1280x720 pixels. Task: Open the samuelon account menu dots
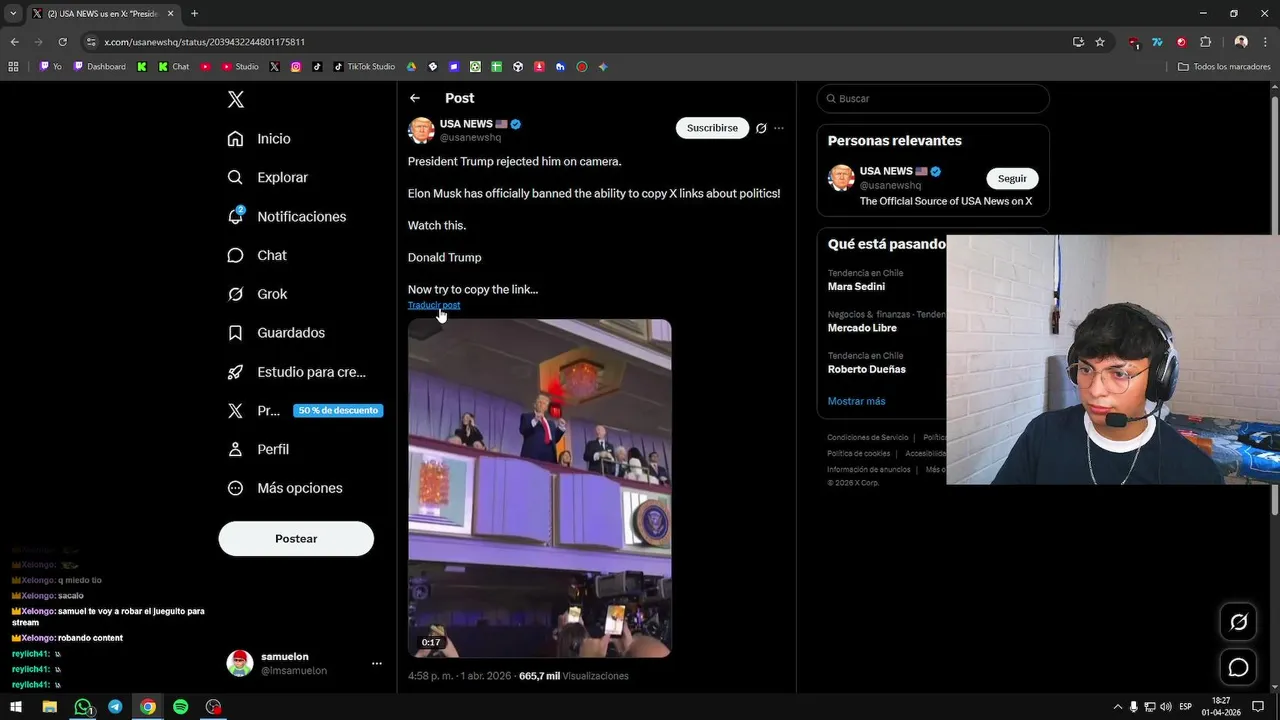(376, 663)
